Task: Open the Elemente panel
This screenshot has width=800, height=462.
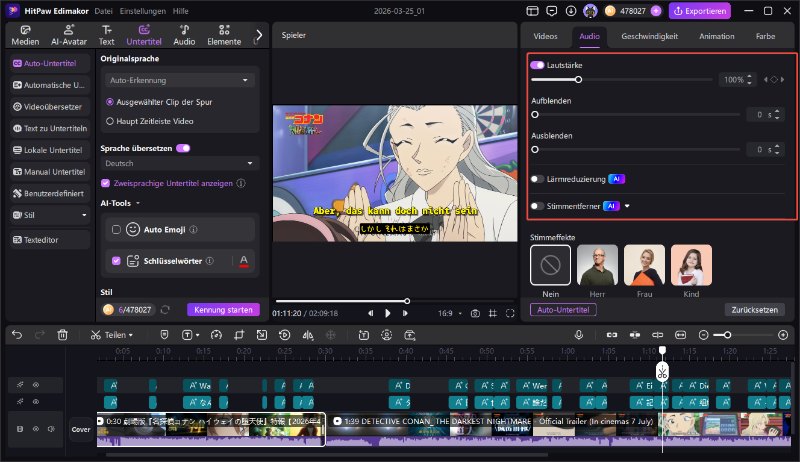Action: coord(224,35)
